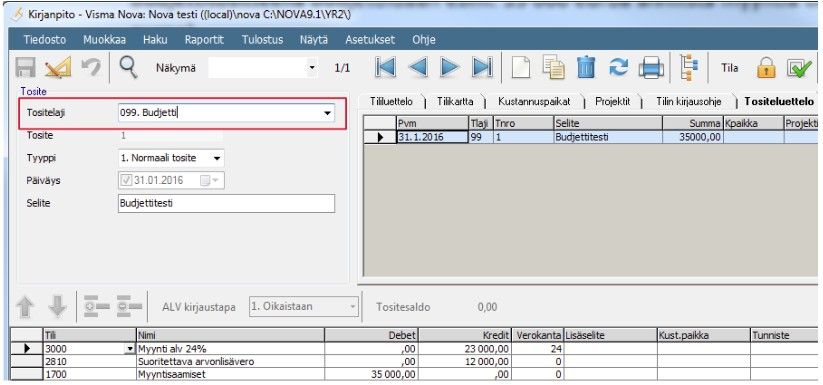Move entry row up arrow
The image size is (823, 385).
tap(26, 307)
